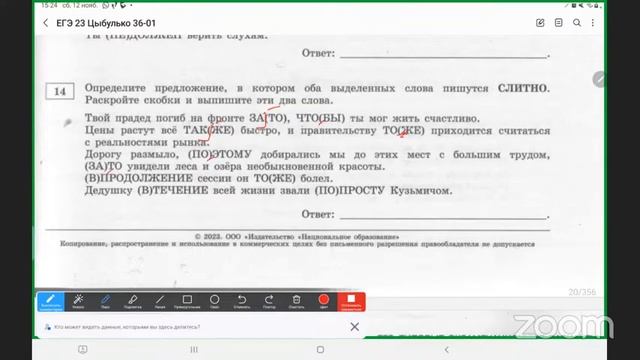Open search in the document
The width and height of the screenshot is (640, 360).
click(x=577, y=23)
